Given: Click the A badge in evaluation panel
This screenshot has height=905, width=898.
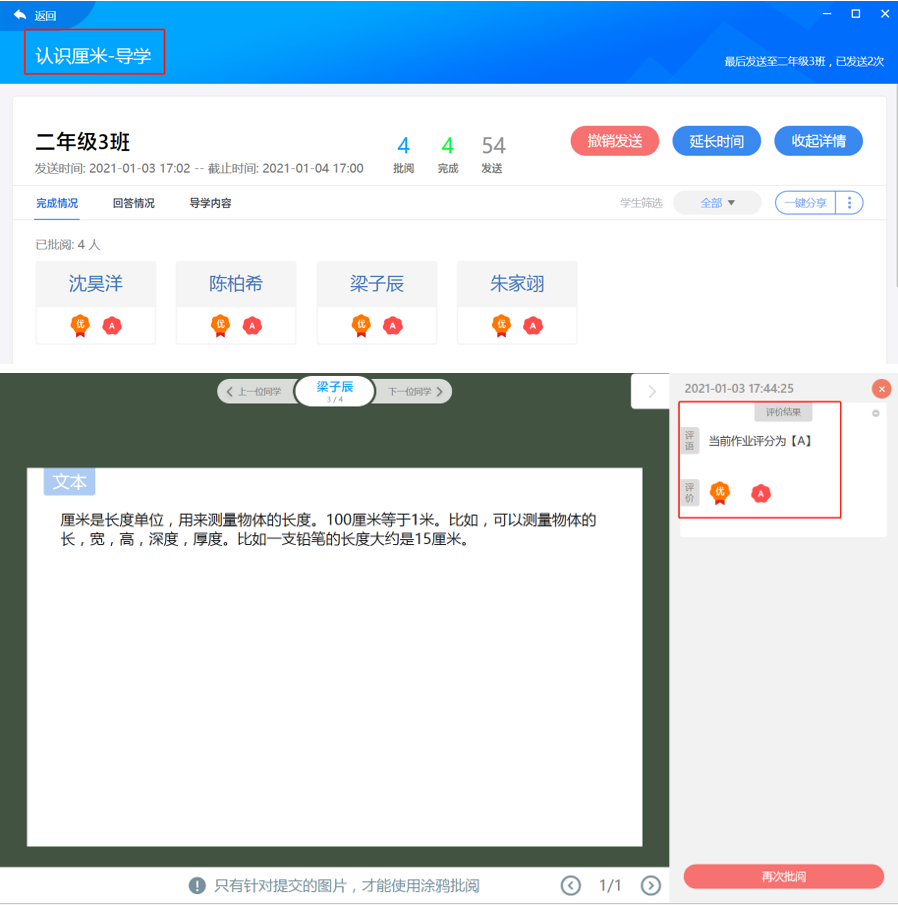Looking at the screenshot, I should click(x=761, y=493).
